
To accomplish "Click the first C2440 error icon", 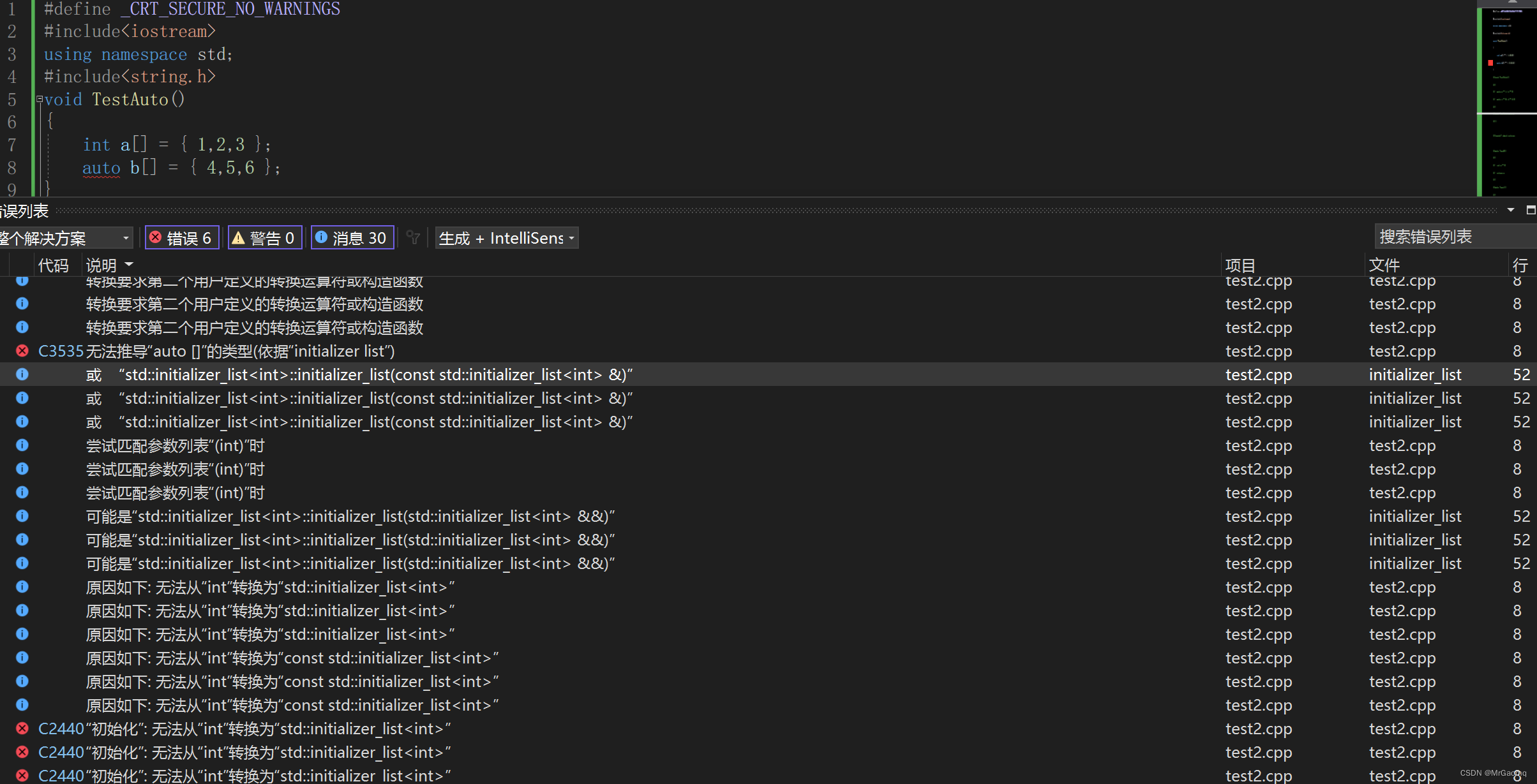I will pyautogui.click(x=22, y=728).
